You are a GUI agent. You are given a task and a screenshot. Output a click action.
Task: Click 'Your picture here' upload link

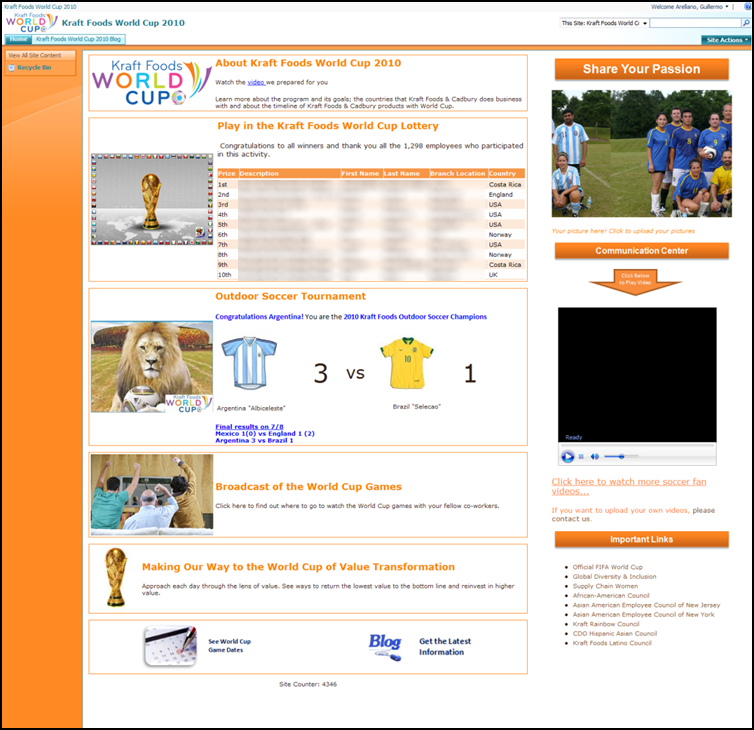point(623,231)
